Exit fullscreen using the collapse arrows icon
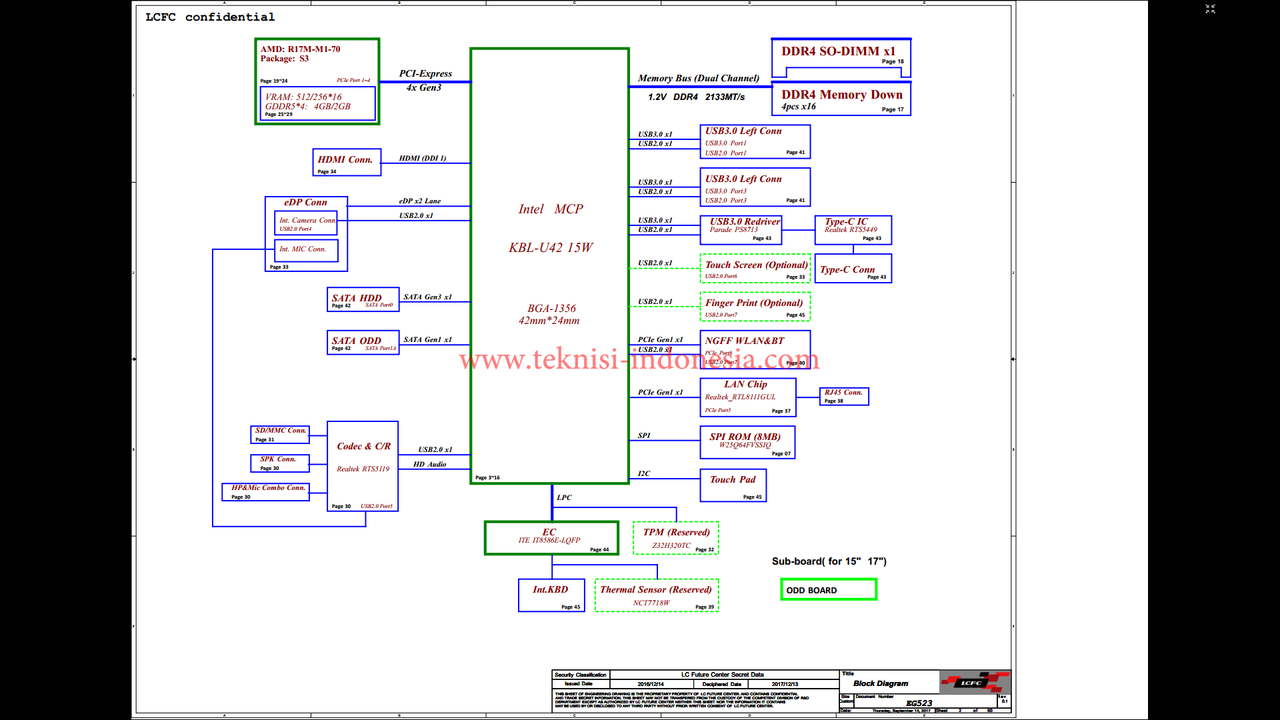1280x720 pixels. [x=1210, y=8]
